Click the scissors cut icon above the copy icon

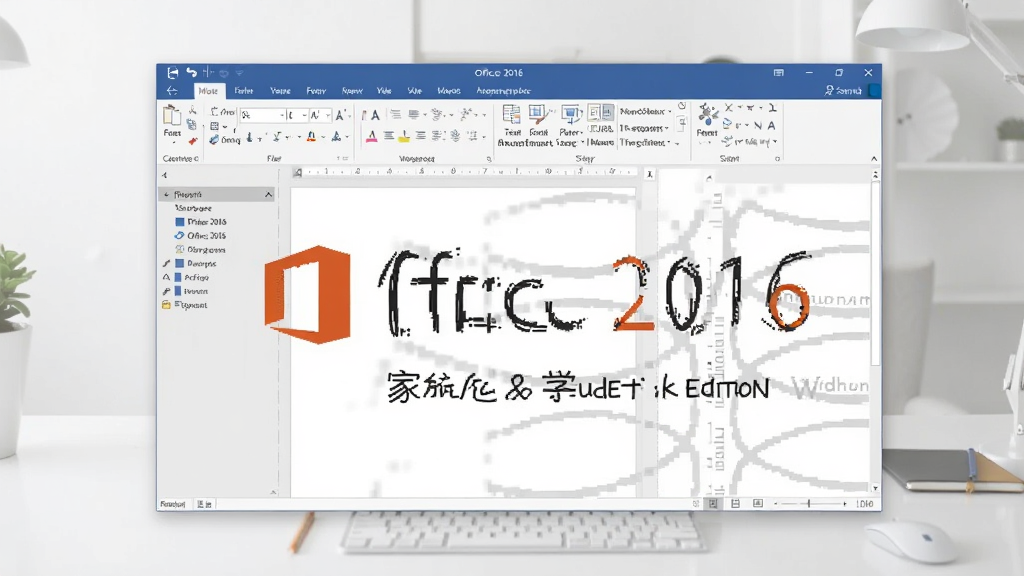click(192, 110)
